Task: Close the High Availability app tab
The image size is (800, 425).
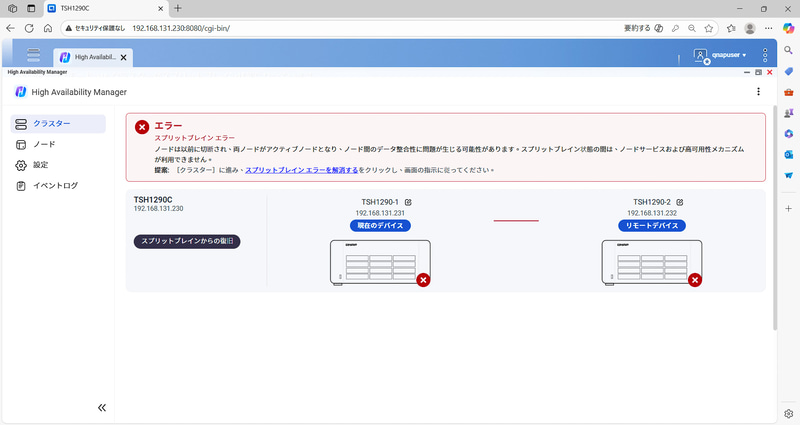Action: pos(123,58)
